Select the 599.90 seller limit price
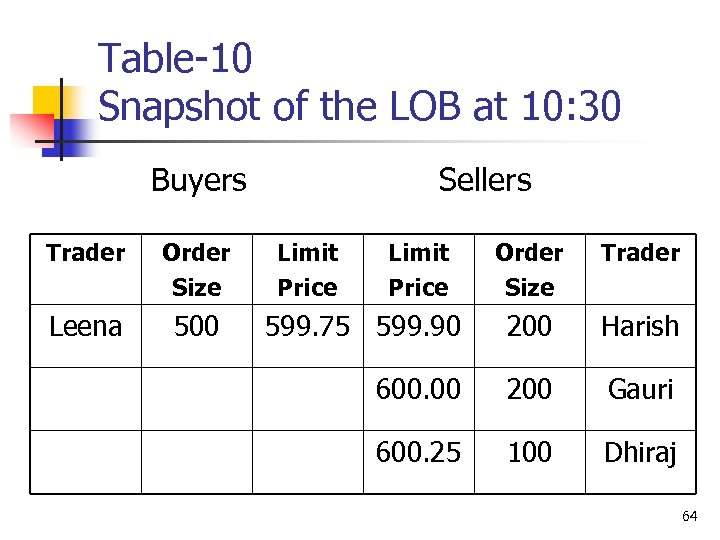The width and height of the screenshot is (720, 540). click(418, 326)
